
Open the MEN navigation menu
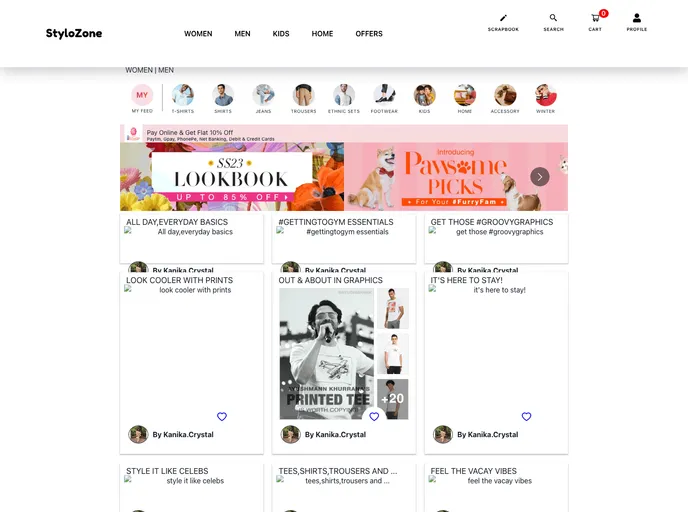242,34
